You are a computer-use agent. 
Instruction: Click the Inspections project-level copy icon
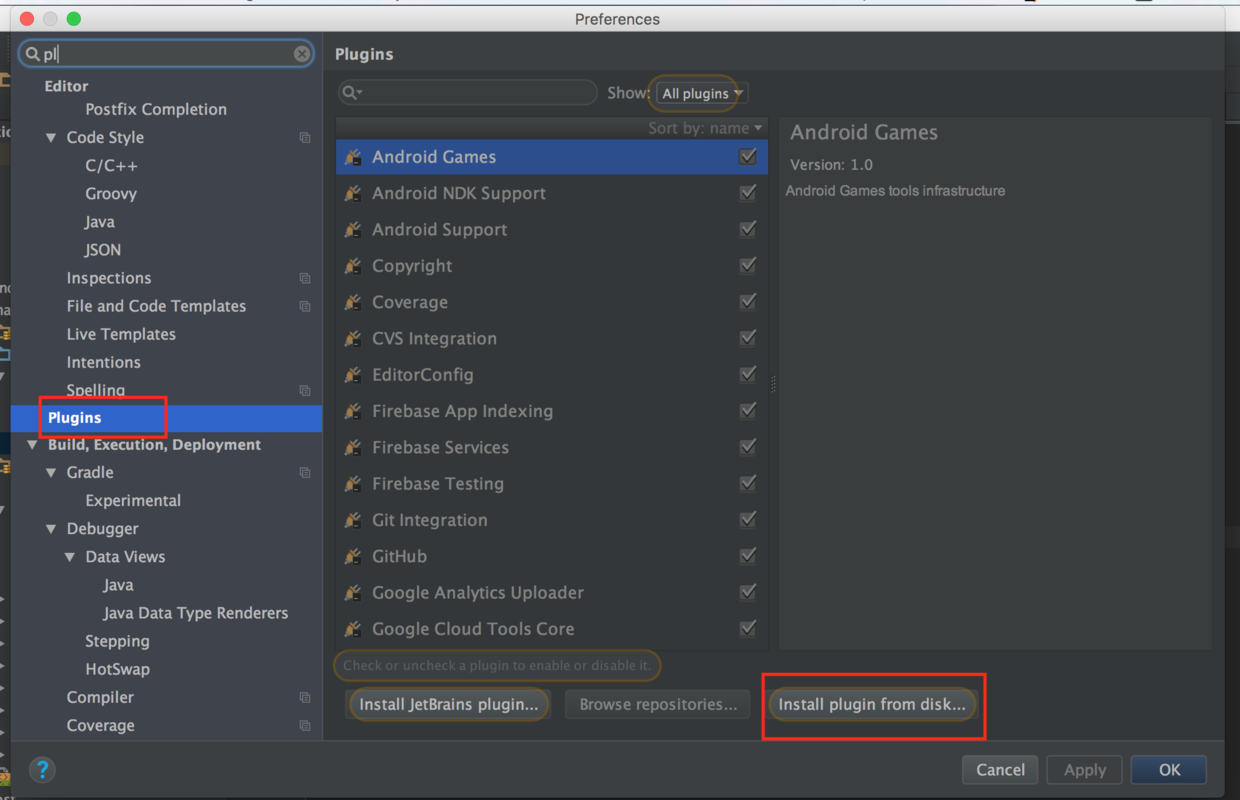[x=305, y=278]
